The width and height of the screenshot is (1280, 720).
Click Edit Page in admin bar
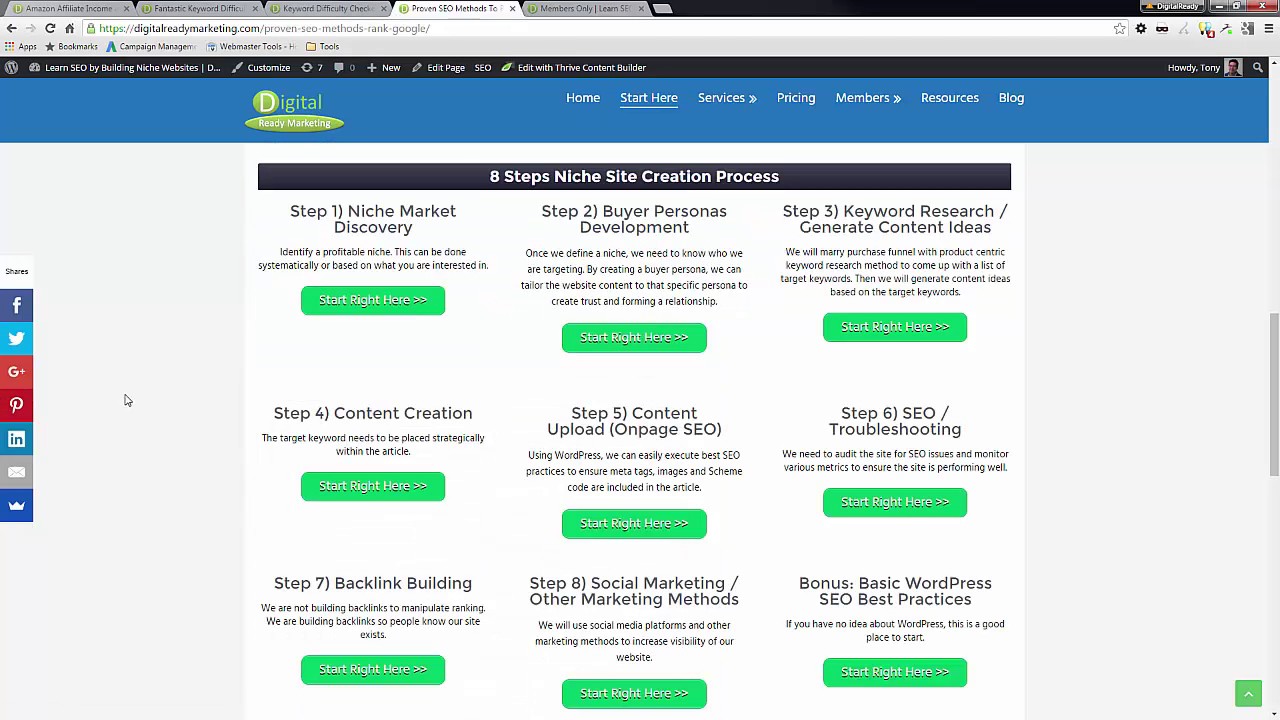coord(438,67)
